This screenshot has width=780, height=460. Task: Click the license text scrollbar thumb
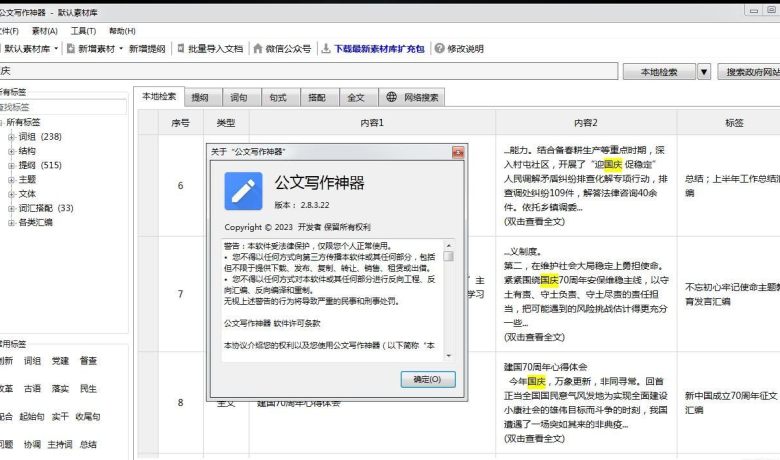click(449, 256)
